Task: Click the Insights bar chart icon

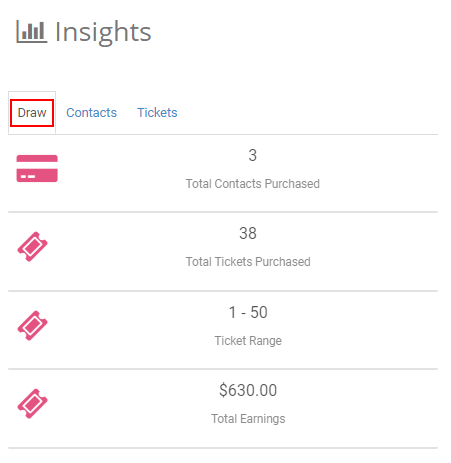Action: click(32, 32)
